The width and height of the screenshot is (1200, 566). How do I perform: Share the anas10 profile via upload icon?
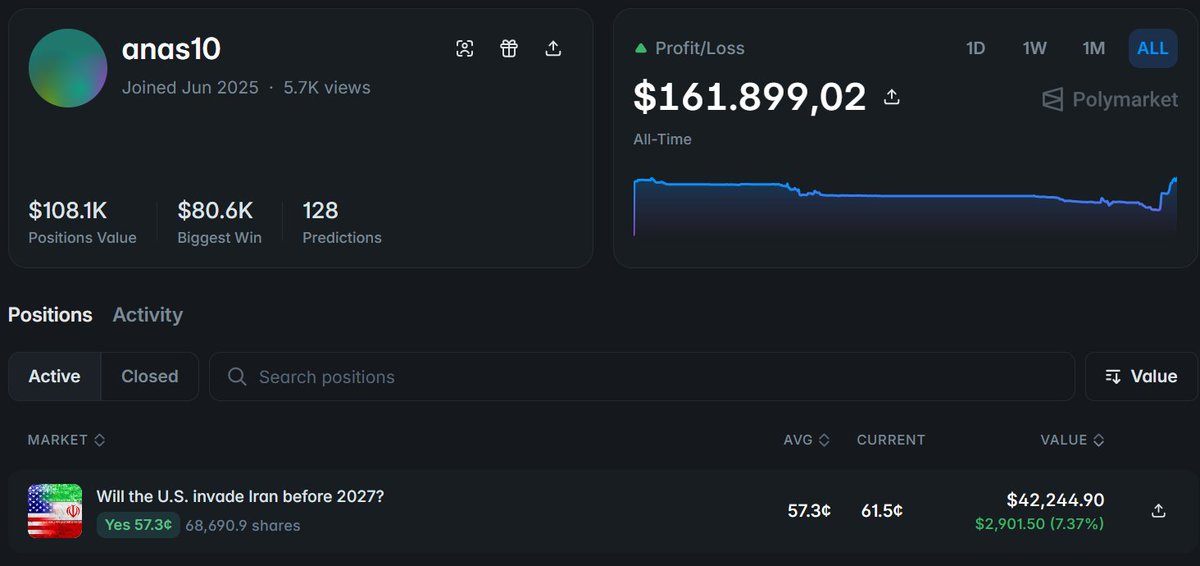[x=553, y=49]
